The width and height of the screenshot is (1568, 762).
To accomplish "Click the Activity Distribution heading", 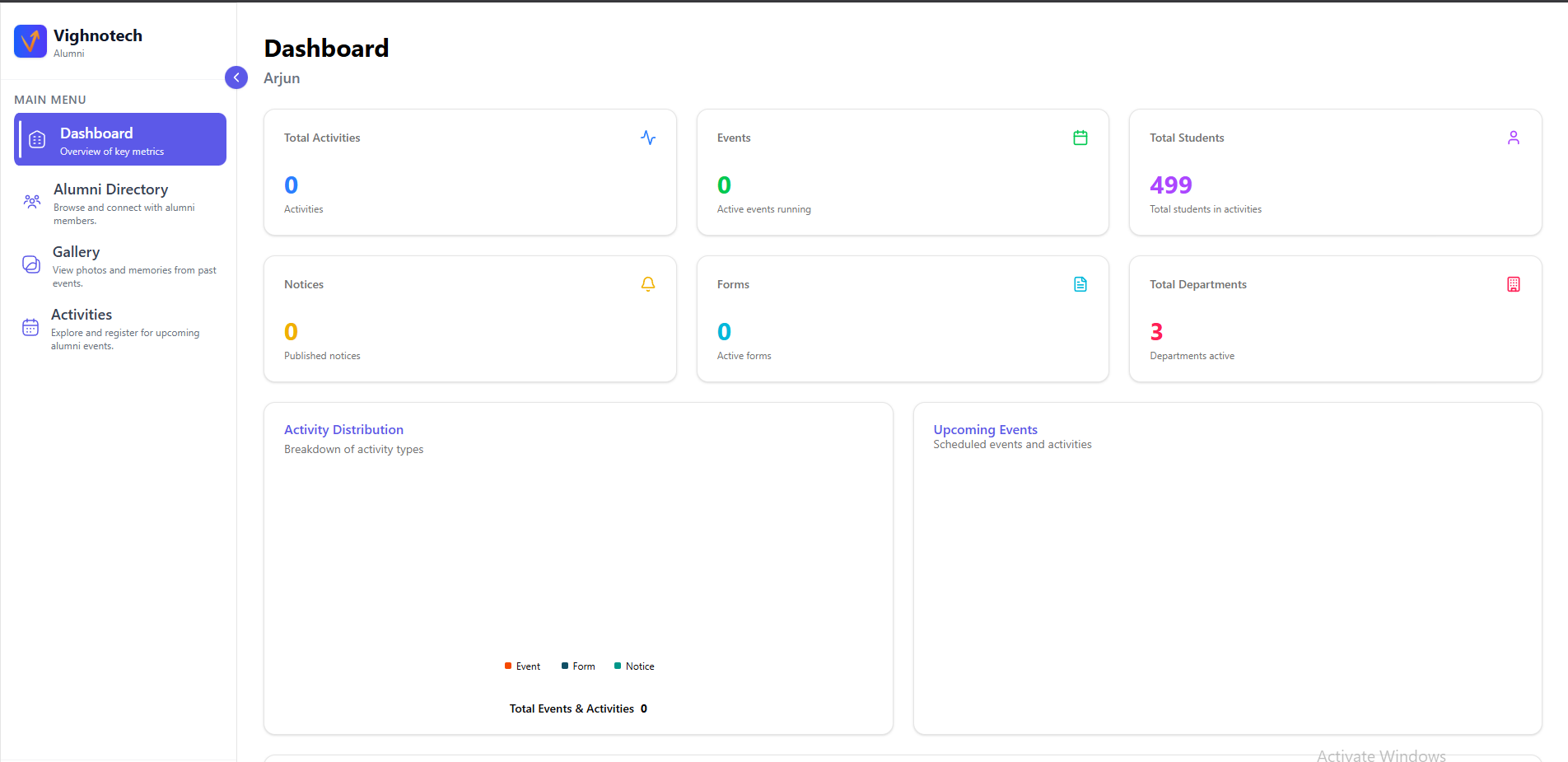I will click(x=343, y=430).
